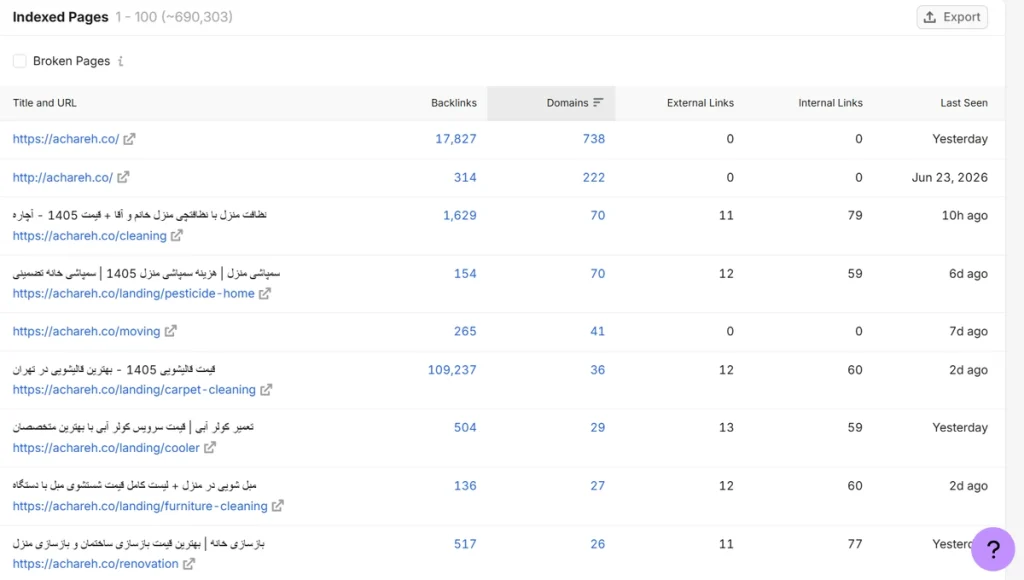This screenshot has width=1024, height=580.
Task: View the 222 domains value
Action: tap(594, 177)
